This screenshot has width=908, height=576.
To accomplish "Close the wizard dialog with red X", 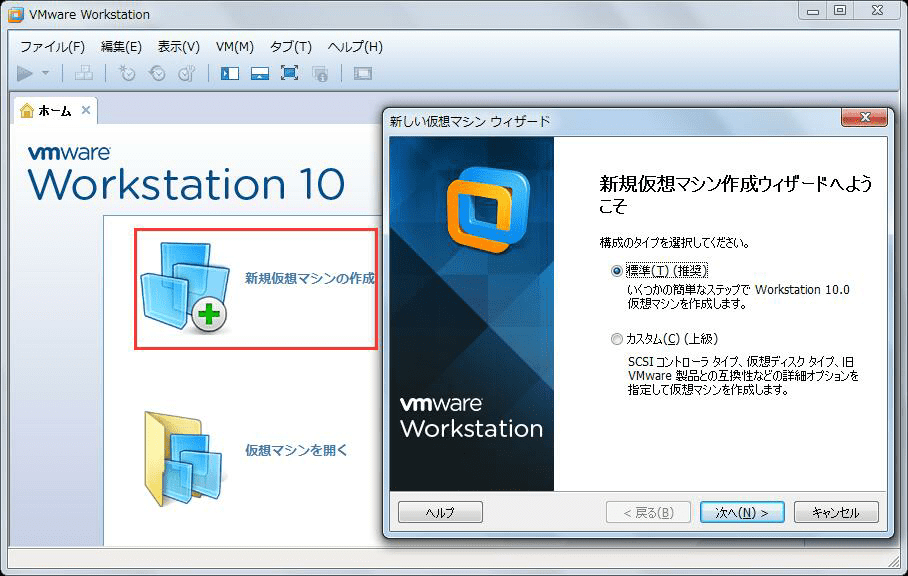I will [x=864, y=118].
